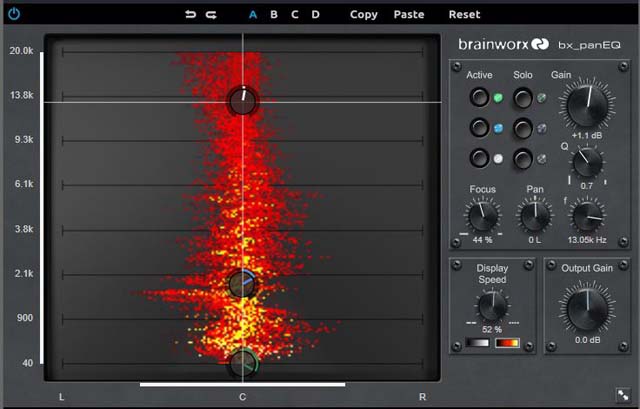640x409 pixels.
Task: Solo the third band
Action: click(x=522, y=158)
